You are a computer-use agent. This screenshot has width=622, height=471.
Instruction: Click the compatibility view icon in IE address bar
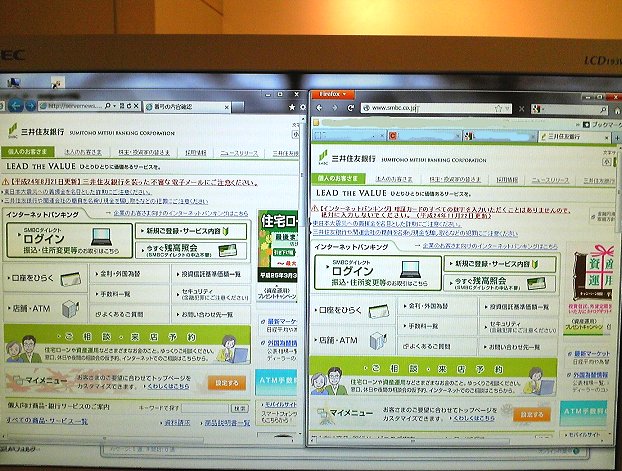coord(122,106)
